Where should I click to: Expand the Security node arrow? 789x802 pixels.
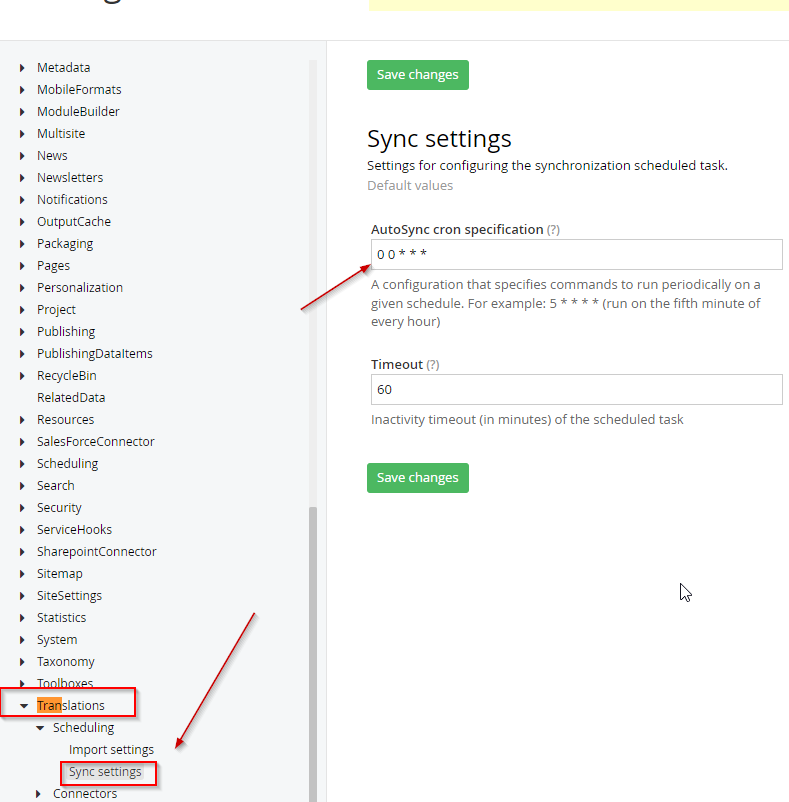pos(22,507)
